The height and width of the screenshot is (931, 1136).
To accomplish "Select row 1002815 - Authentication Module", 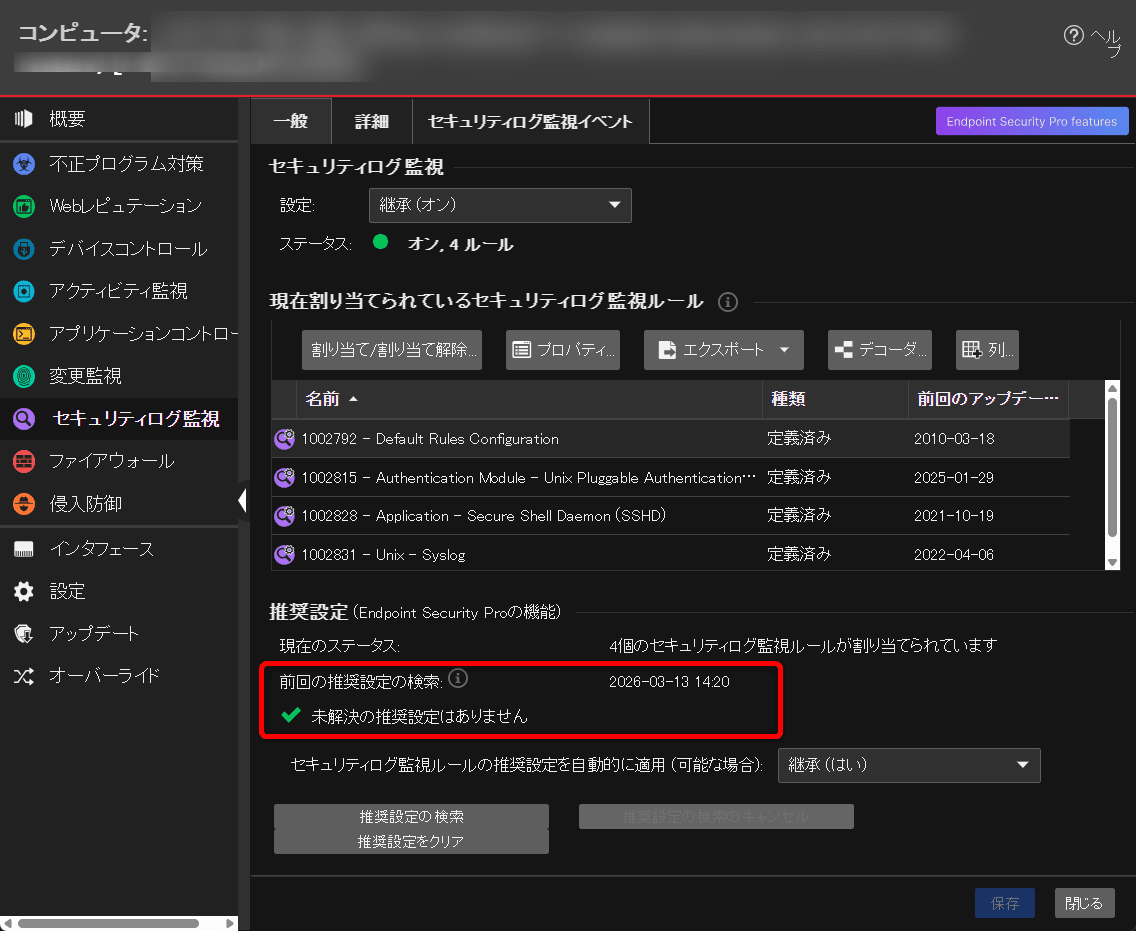I will tap(671, 477).
